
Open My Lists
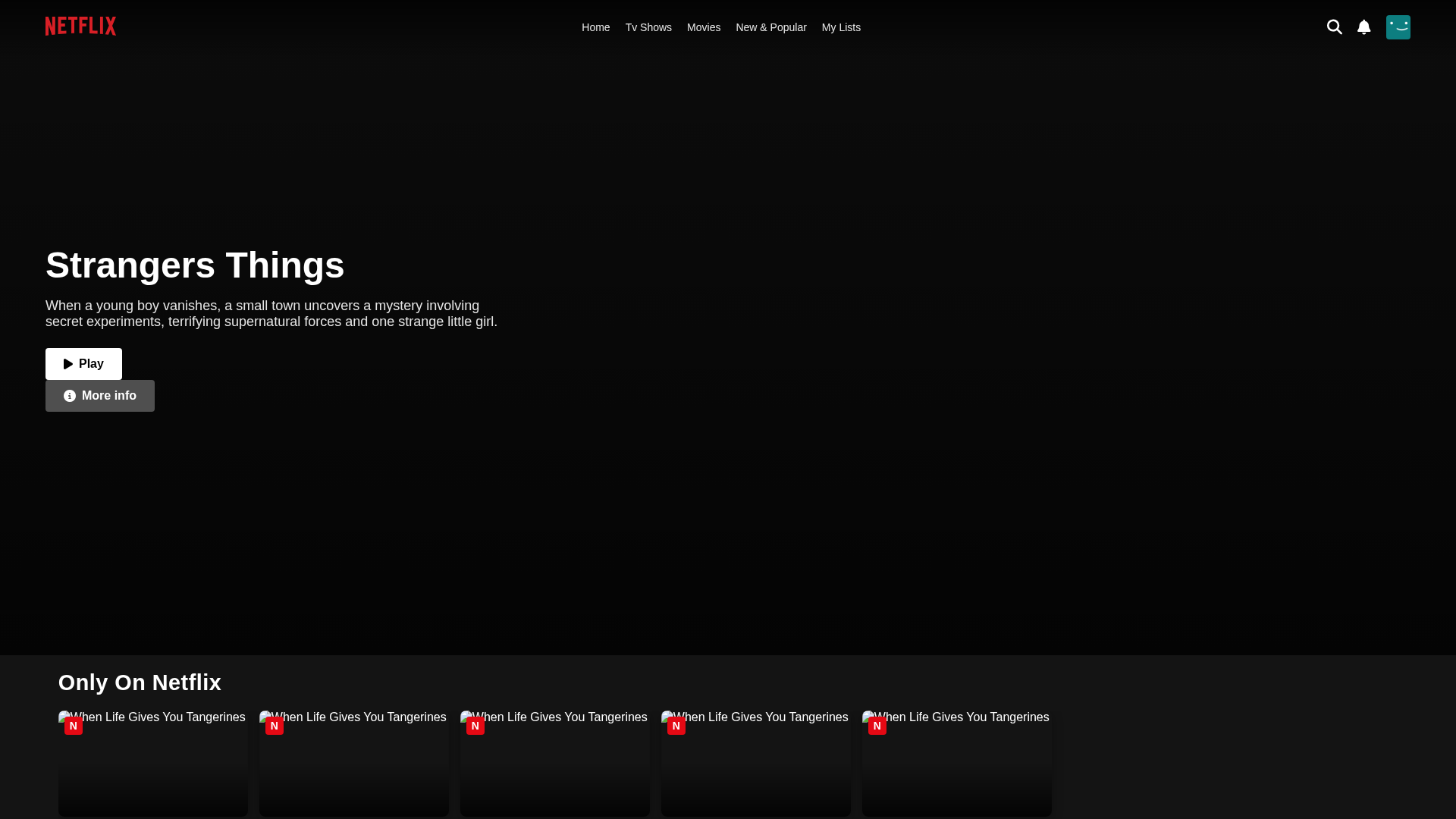[x=841, y=27]
